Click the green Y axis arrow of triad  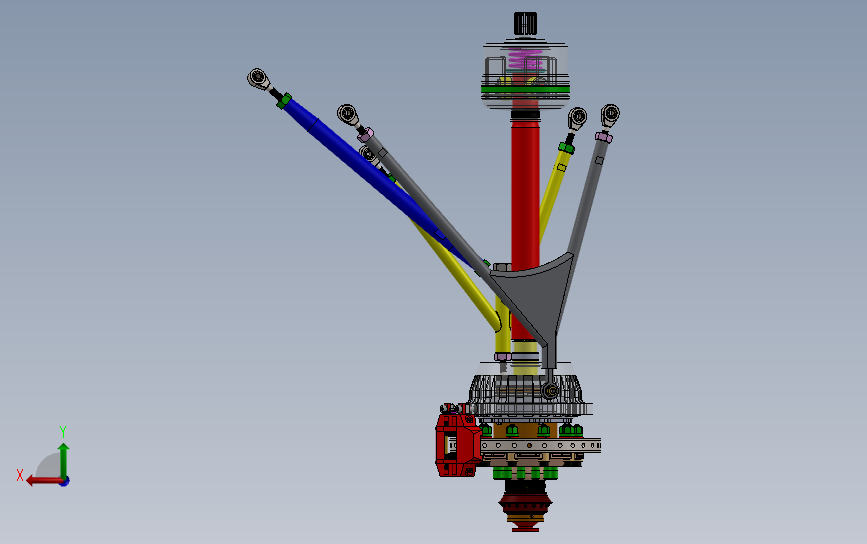[64, 461]
